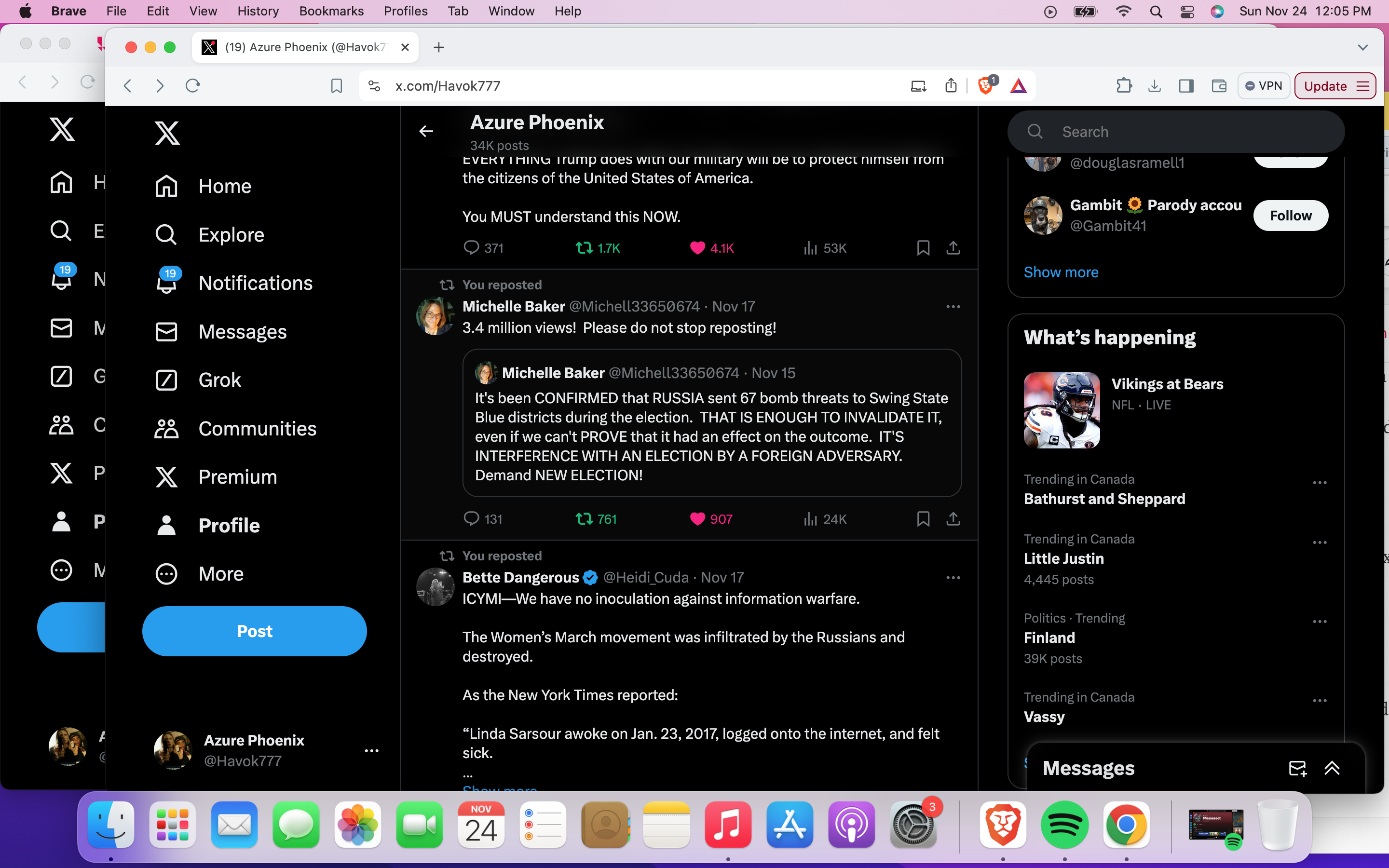The width and height of the screenshot is (1389, 868).
Task: Open a new browser tab
Action: [x=438, y=47]
